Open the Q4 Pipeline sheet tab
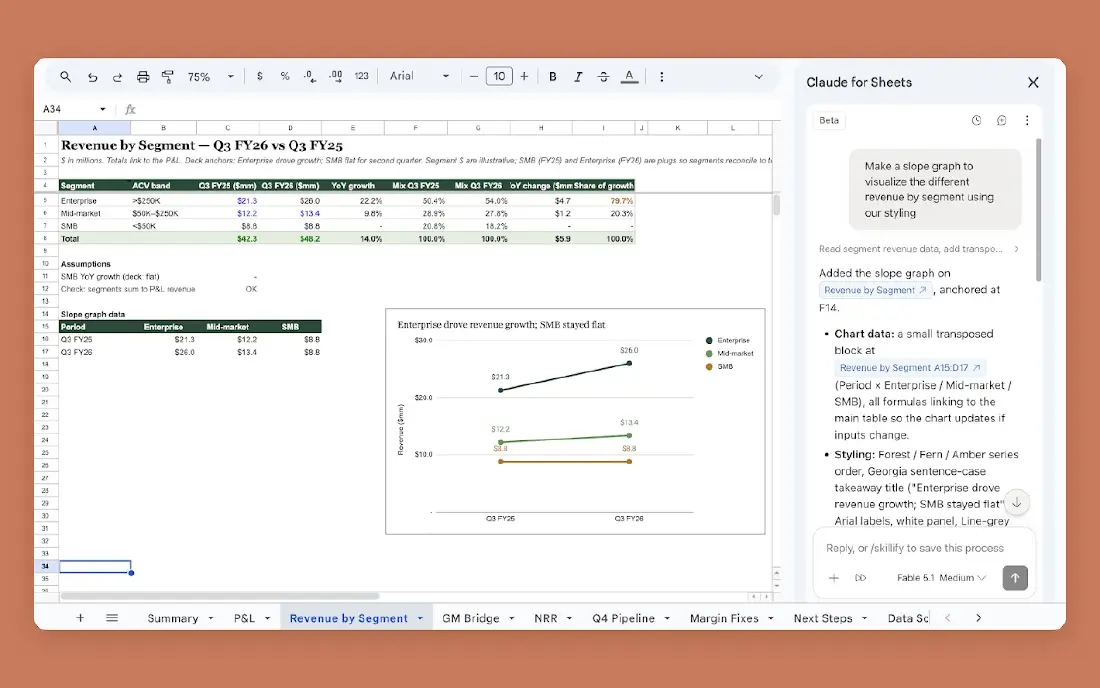 [x=631, y=619]
